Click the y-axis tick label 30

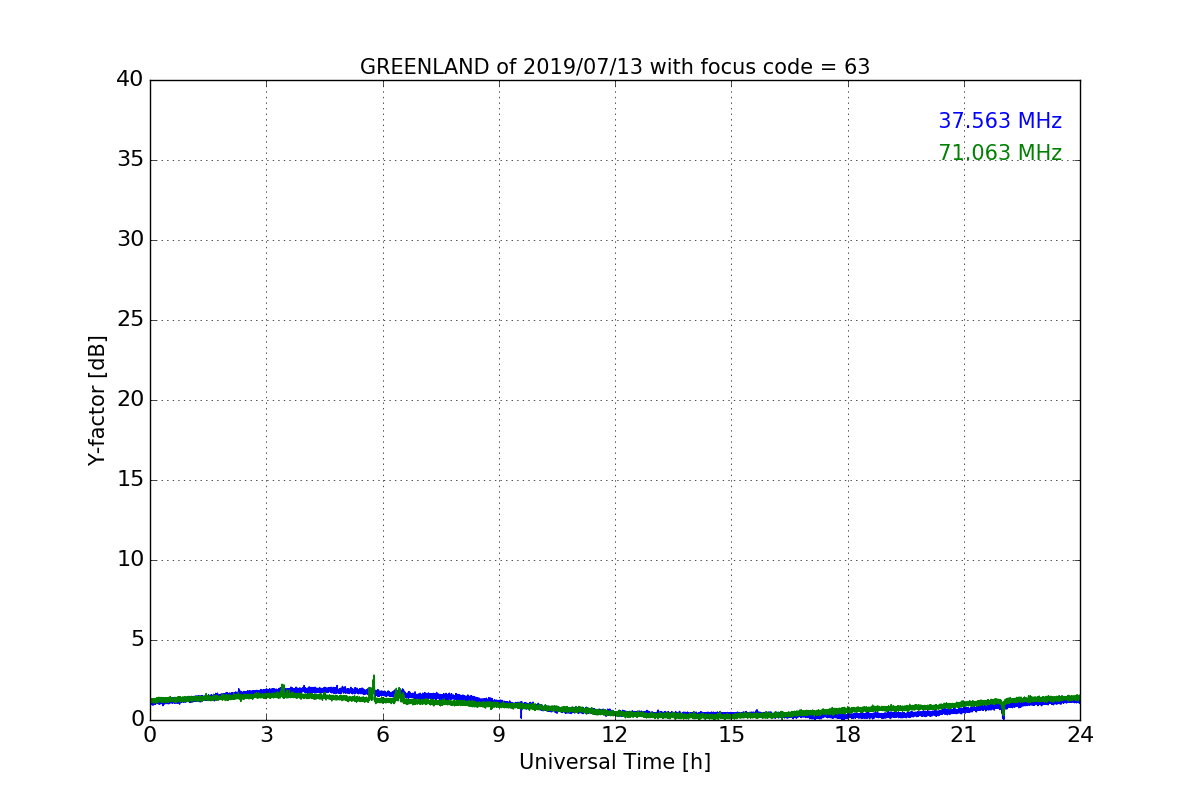click(130, 240)
